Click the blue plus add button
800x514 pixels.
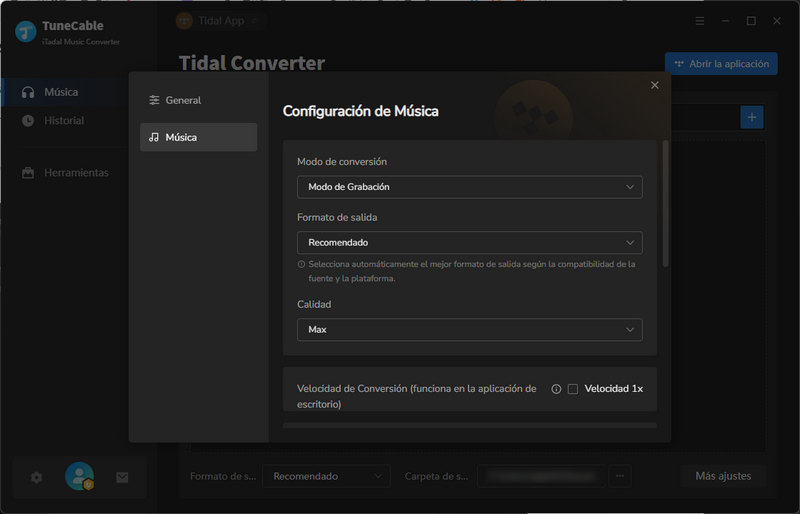point(752,117)
